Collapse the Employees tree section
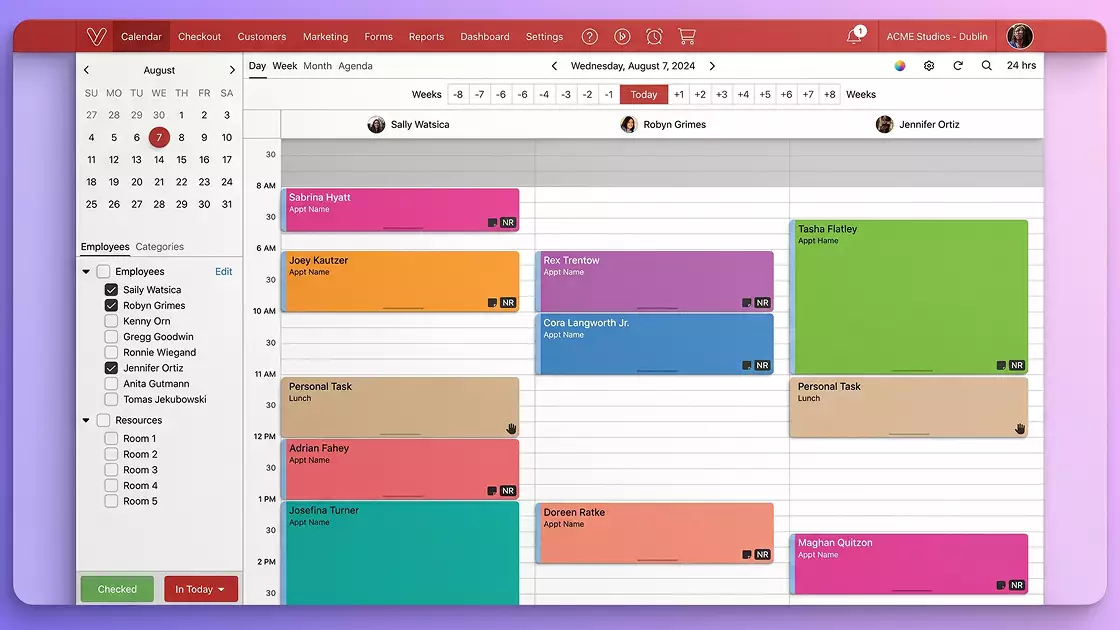 point(86,271)
